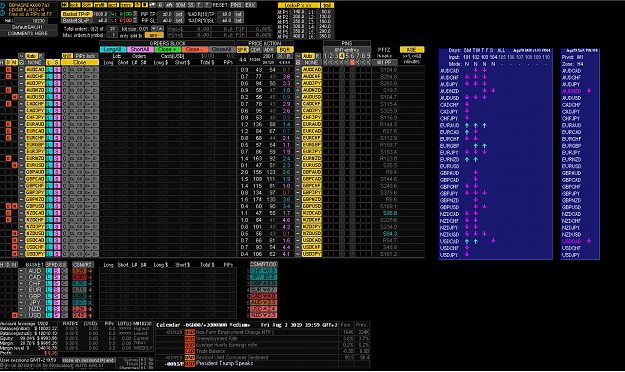The image size is (625, 372).
Task: Click the CS button in CADCHF row
Action: pos(80,104)
